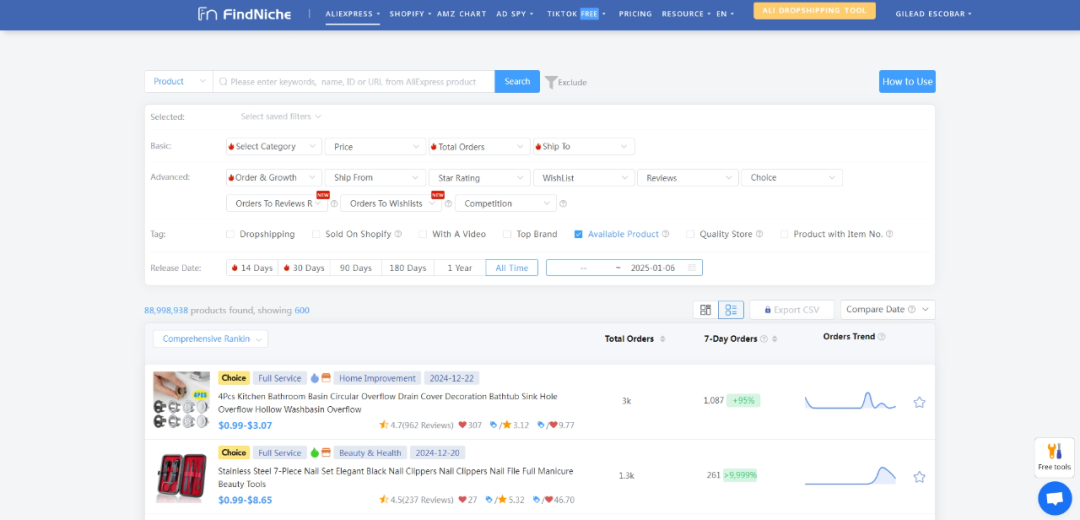Switch to grid card view
Screen dimensions: 1080x520
point(705,310)
